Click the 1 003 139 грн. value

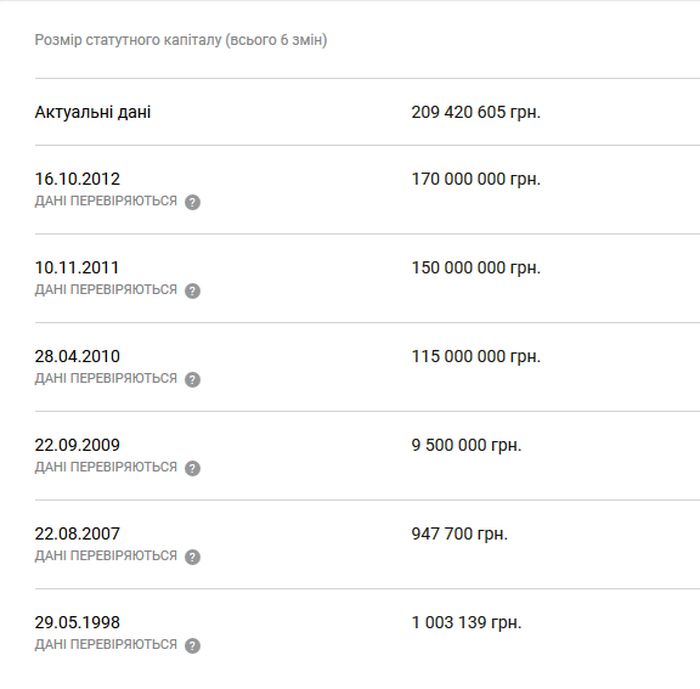point(467,622)
